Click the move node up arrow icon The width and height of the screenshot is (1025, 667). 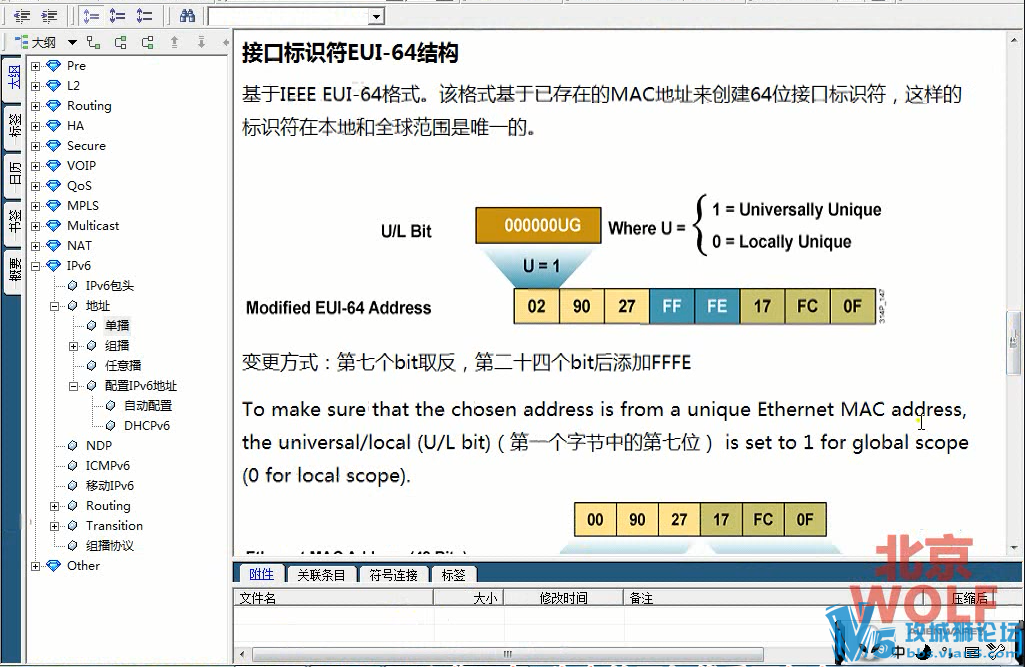(x=174, y=42)
